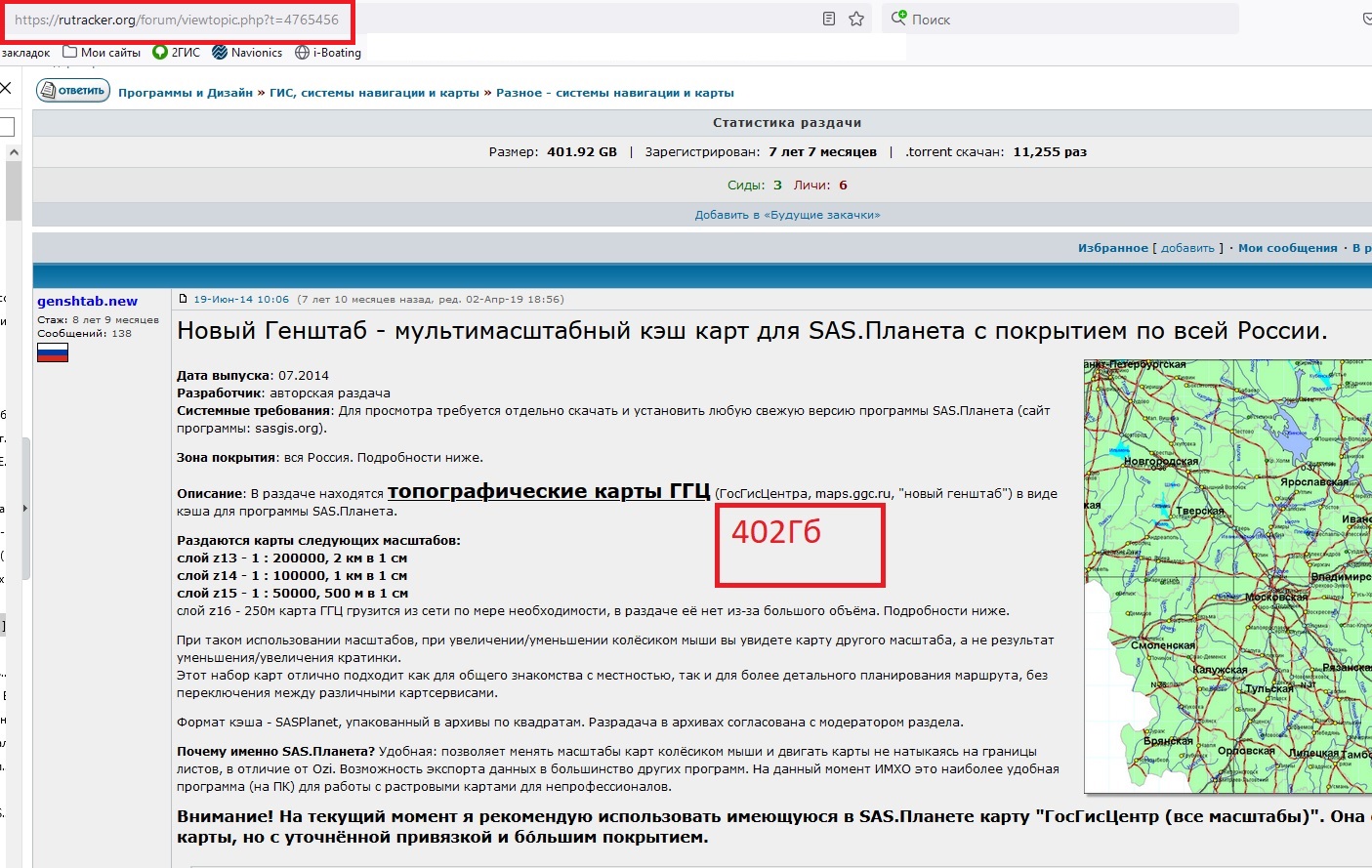This screenshot has width=1372, height=868.
Task: Click the search engine magnifier icon
Action: point(898,19)
